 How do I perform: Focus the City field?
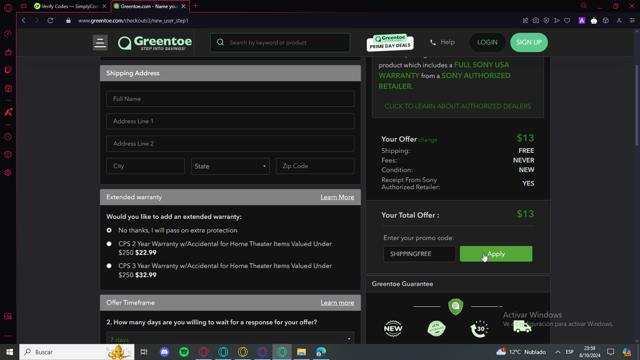click(x=145, y=166)
